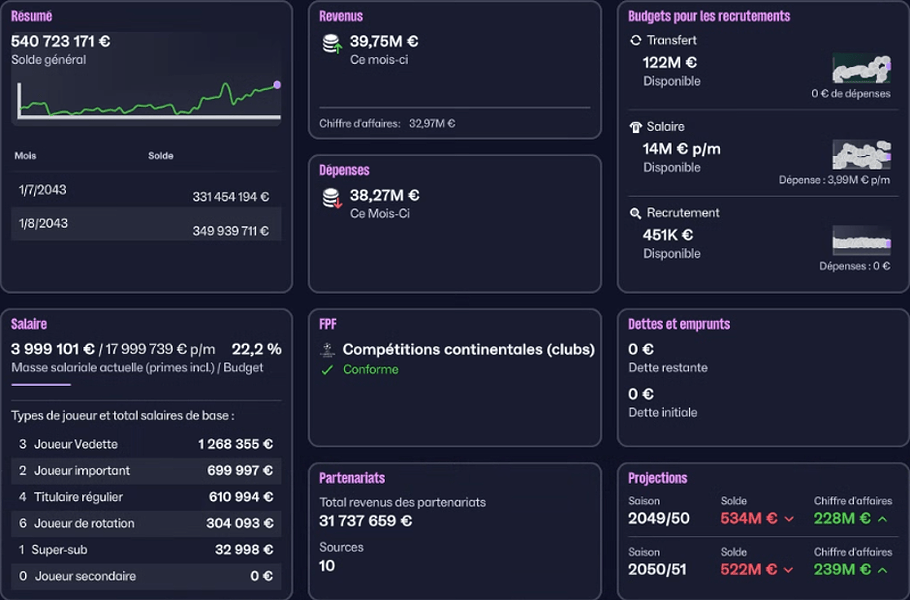The image size is (910, 600).
Task: Open the Partenariats panel heading
Action: coord(352,478)
